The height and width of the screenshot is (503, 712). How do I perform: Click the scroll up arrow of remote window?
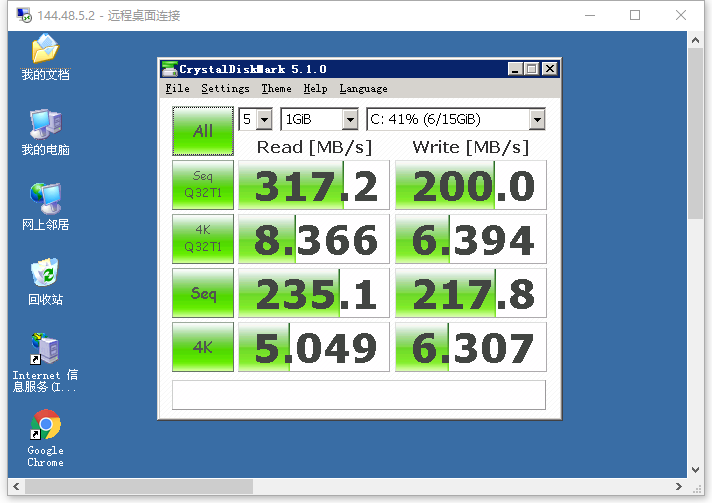pos(695,40)
